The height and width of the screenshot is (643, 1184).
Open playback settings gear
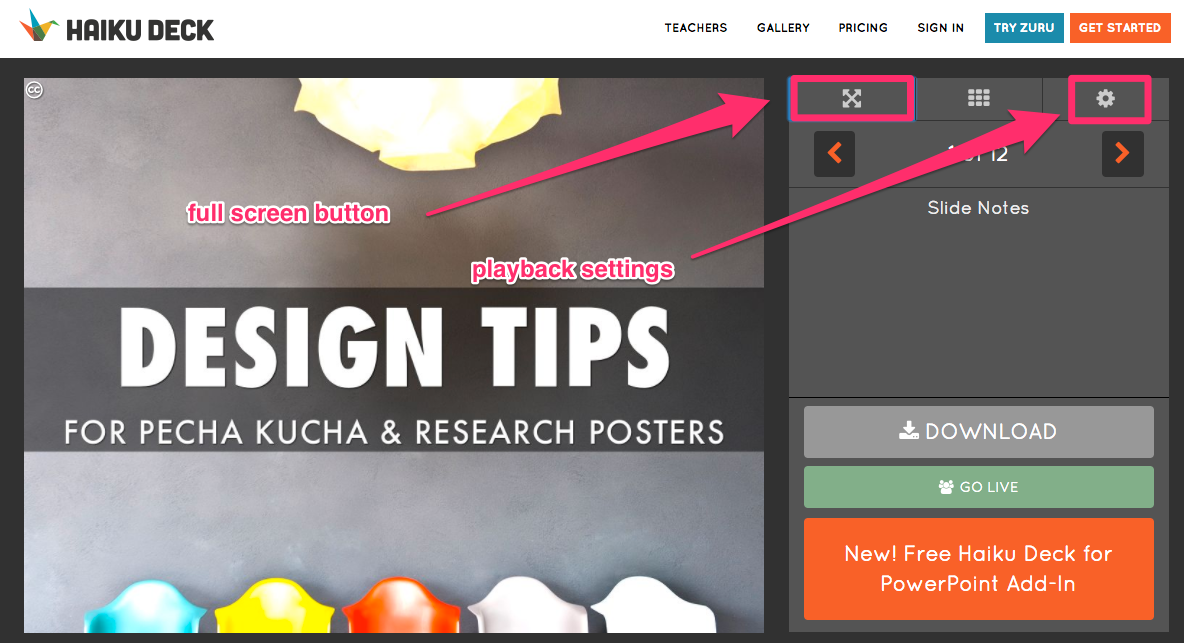[x=1105, y=98]
